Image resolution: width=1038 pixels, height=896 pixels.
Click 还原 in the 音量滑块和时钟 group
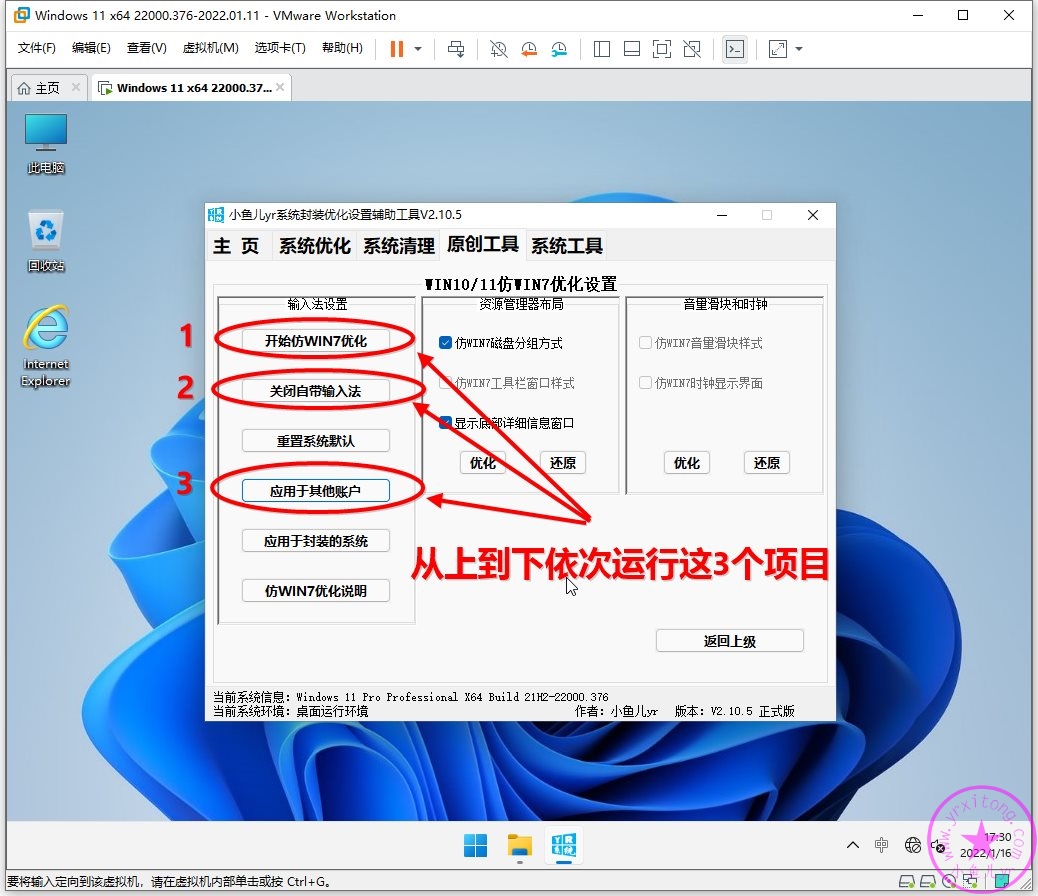coord(767,463)
